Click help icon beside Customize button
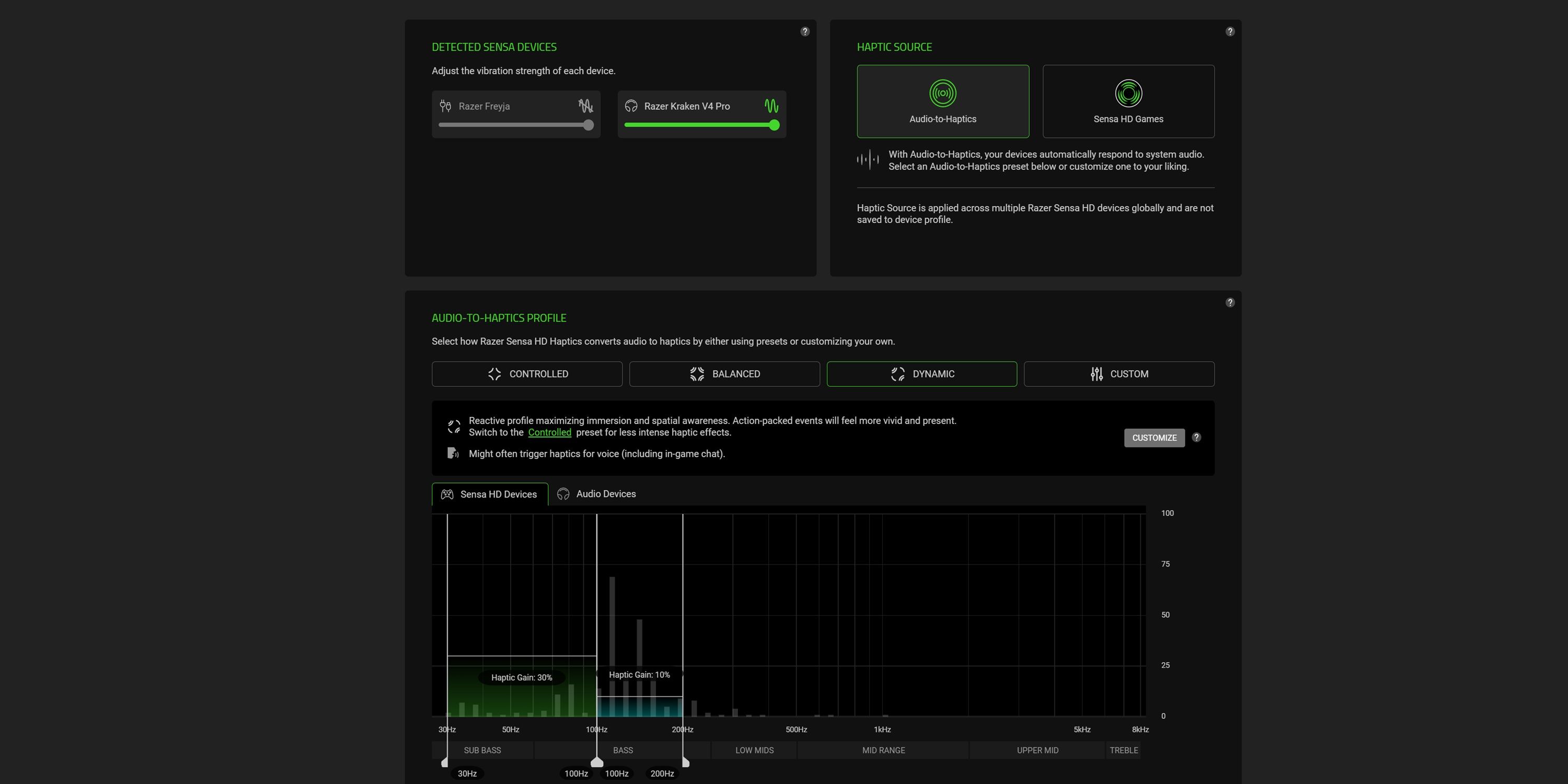The image size is (1568, 784). pyautogui.click(x=1196, y=437)
